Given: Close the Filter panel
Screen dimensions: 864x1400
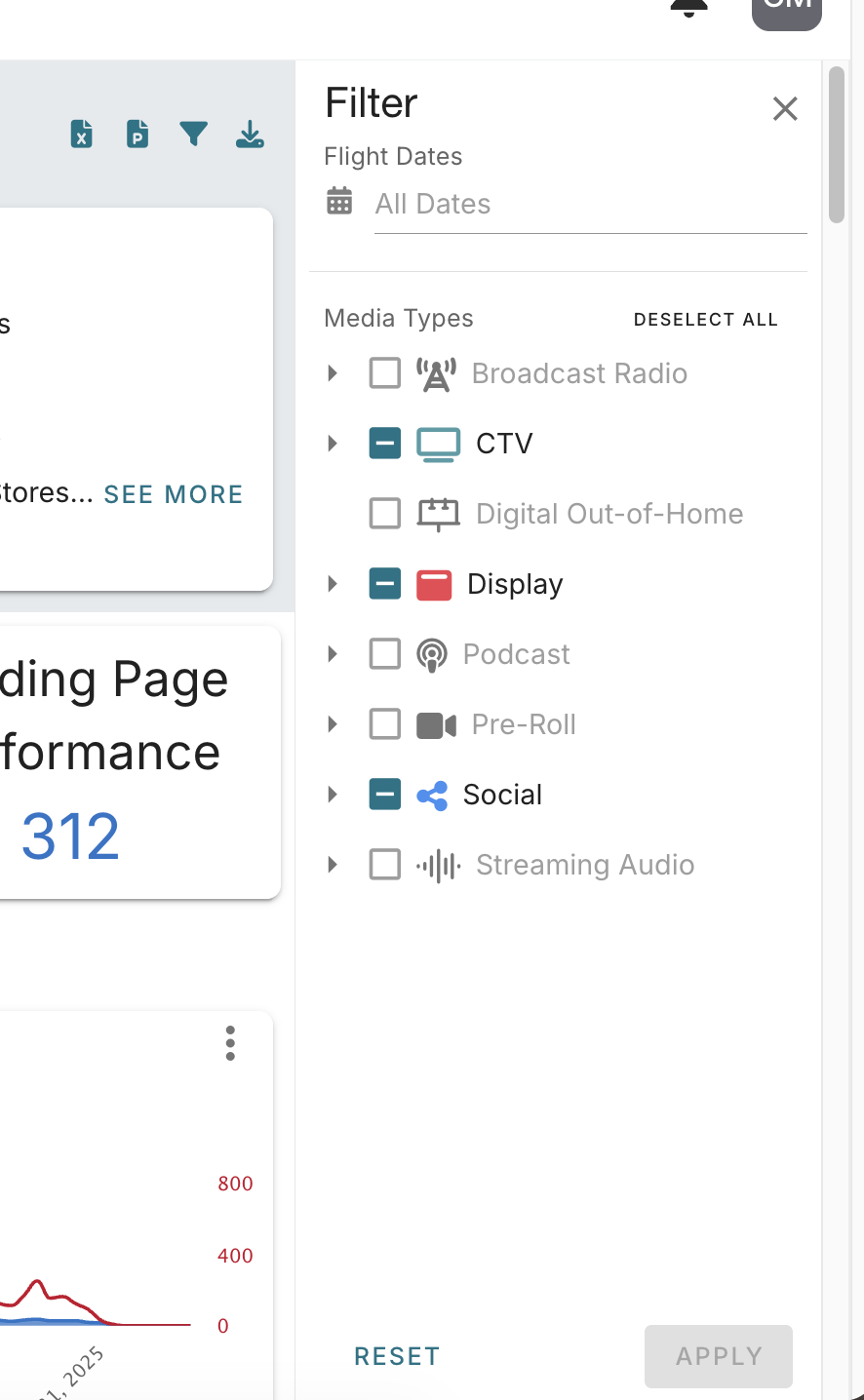Looking at the screenshot, I should [x=785, y=108].
